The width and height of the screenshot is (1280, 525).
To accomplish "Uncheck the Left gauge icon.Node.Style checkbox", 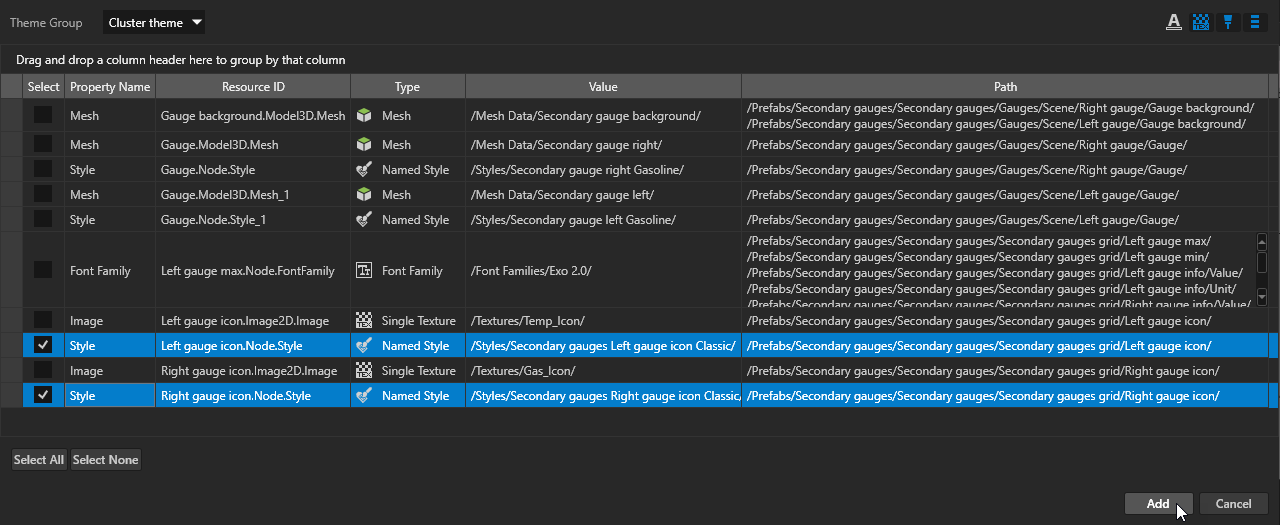I will [43, 346].
